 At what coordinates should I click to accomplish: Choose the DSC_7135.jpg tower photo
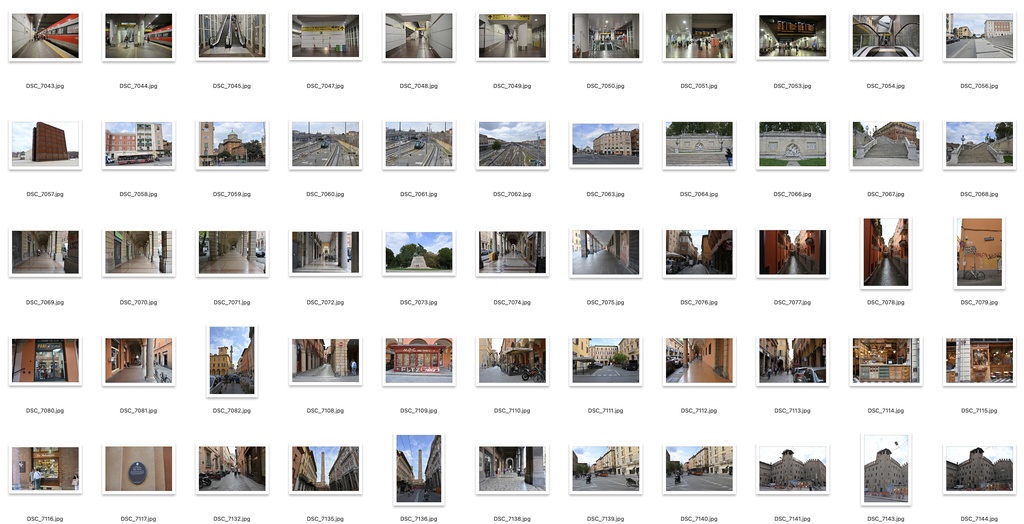325,469
